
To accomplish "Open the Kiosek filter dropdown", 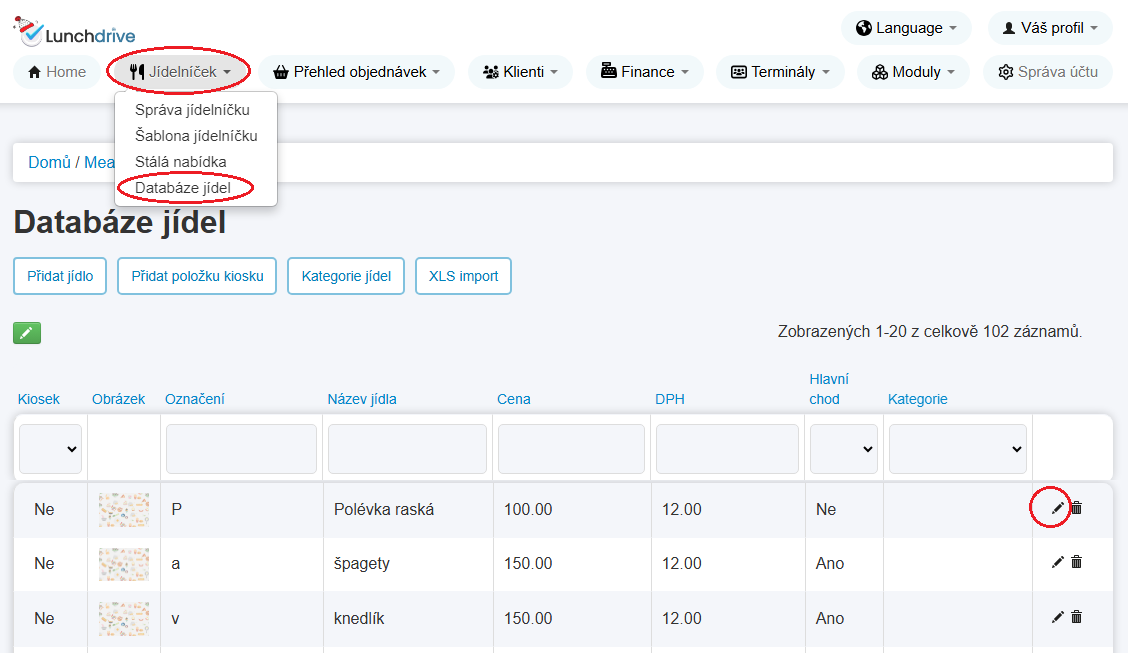I will pyautogui.click(x=50, y=449).
